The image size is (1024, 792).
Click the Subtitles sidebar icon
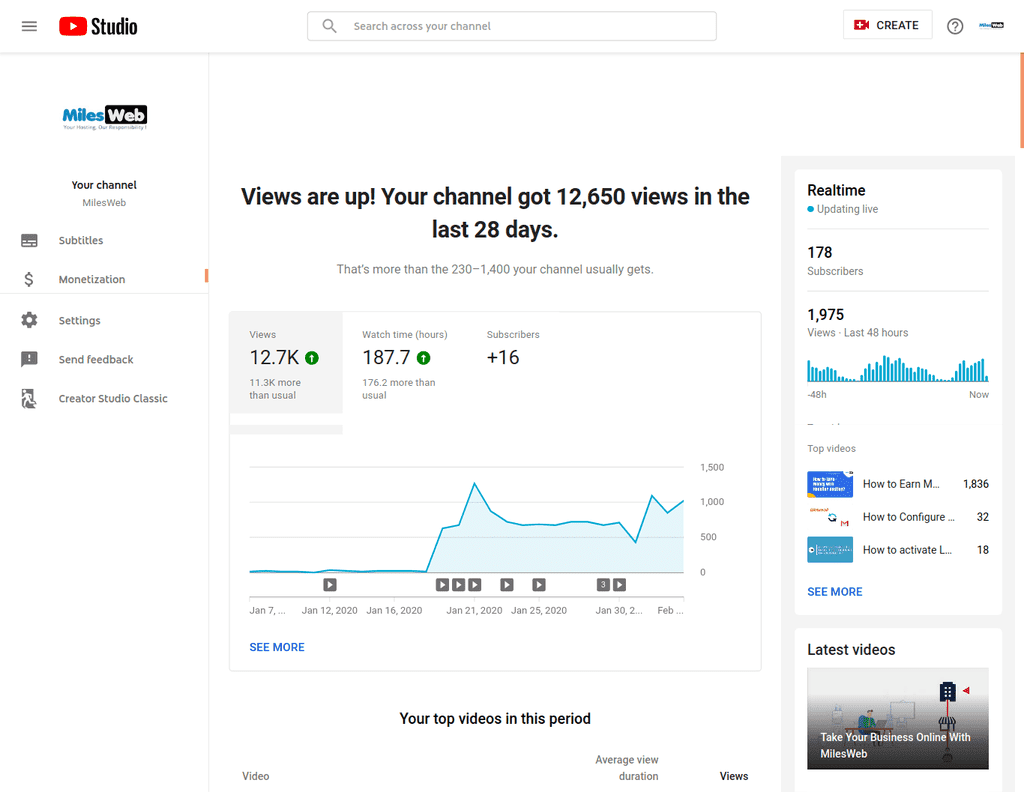(29, 240)
